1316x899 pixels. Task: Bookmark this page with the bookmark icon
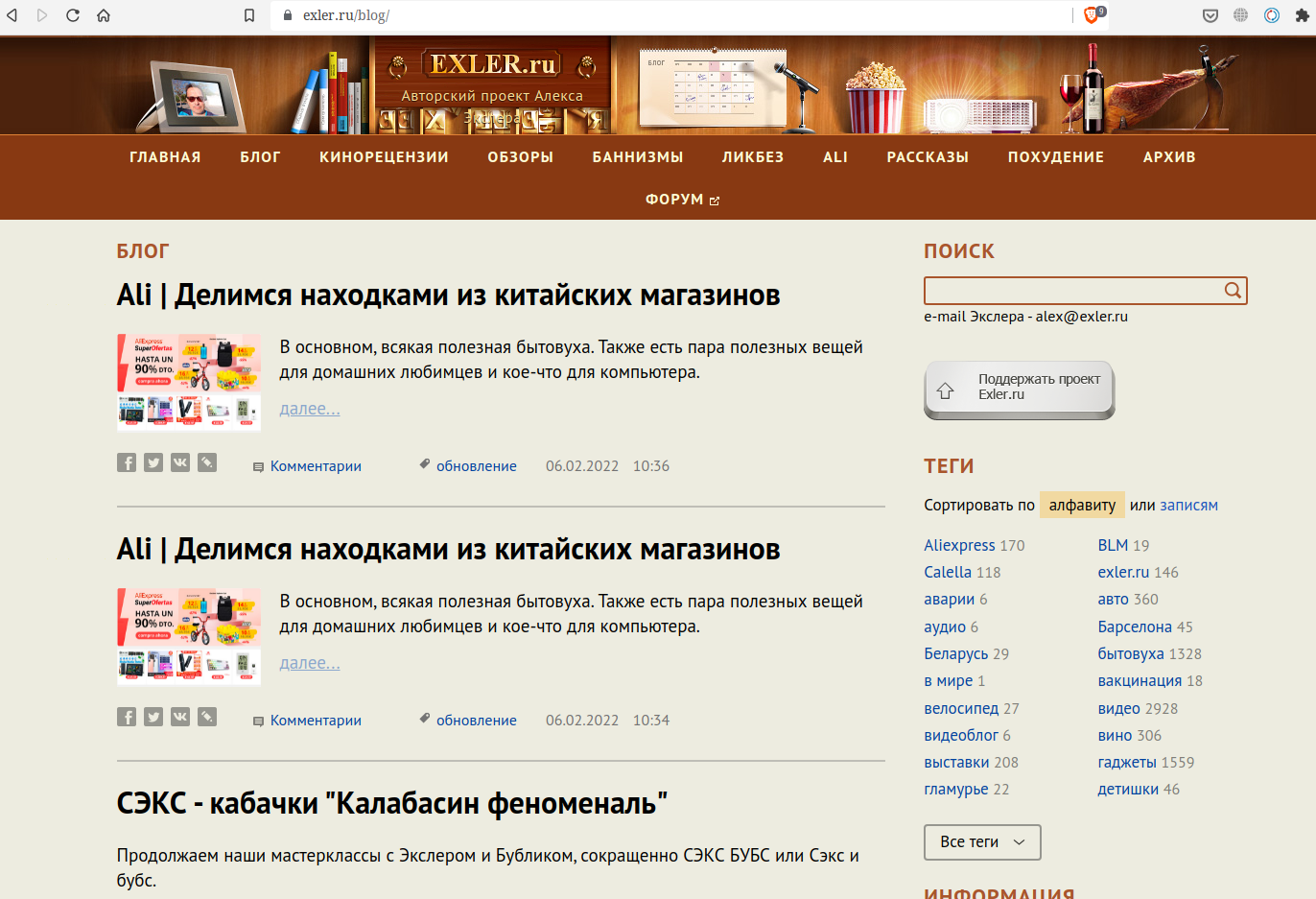[249, 15]
